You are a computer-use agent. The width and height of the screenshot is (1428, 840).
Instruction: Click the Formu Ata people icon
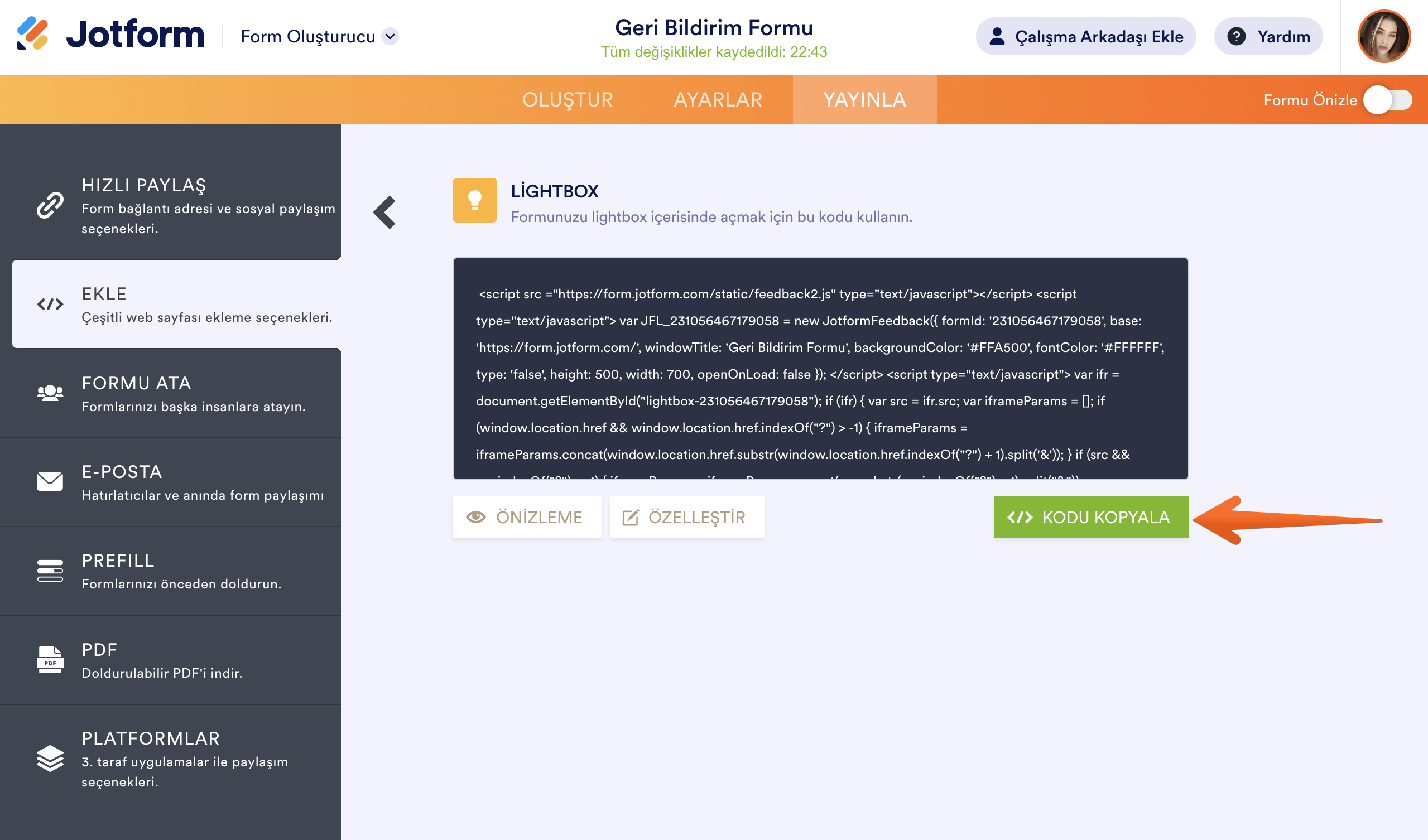[x=50, y=393]
